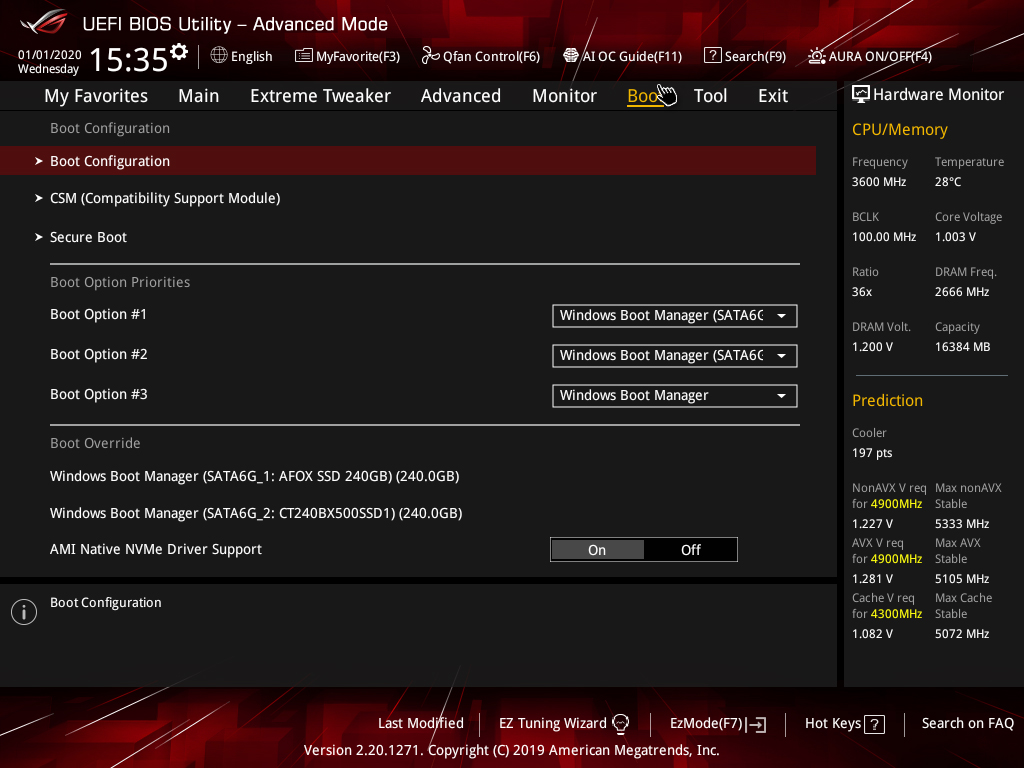This screenshot has width=1024, height=768.
Task: Show Hot Keys help
Action: [x=833, y=723]
